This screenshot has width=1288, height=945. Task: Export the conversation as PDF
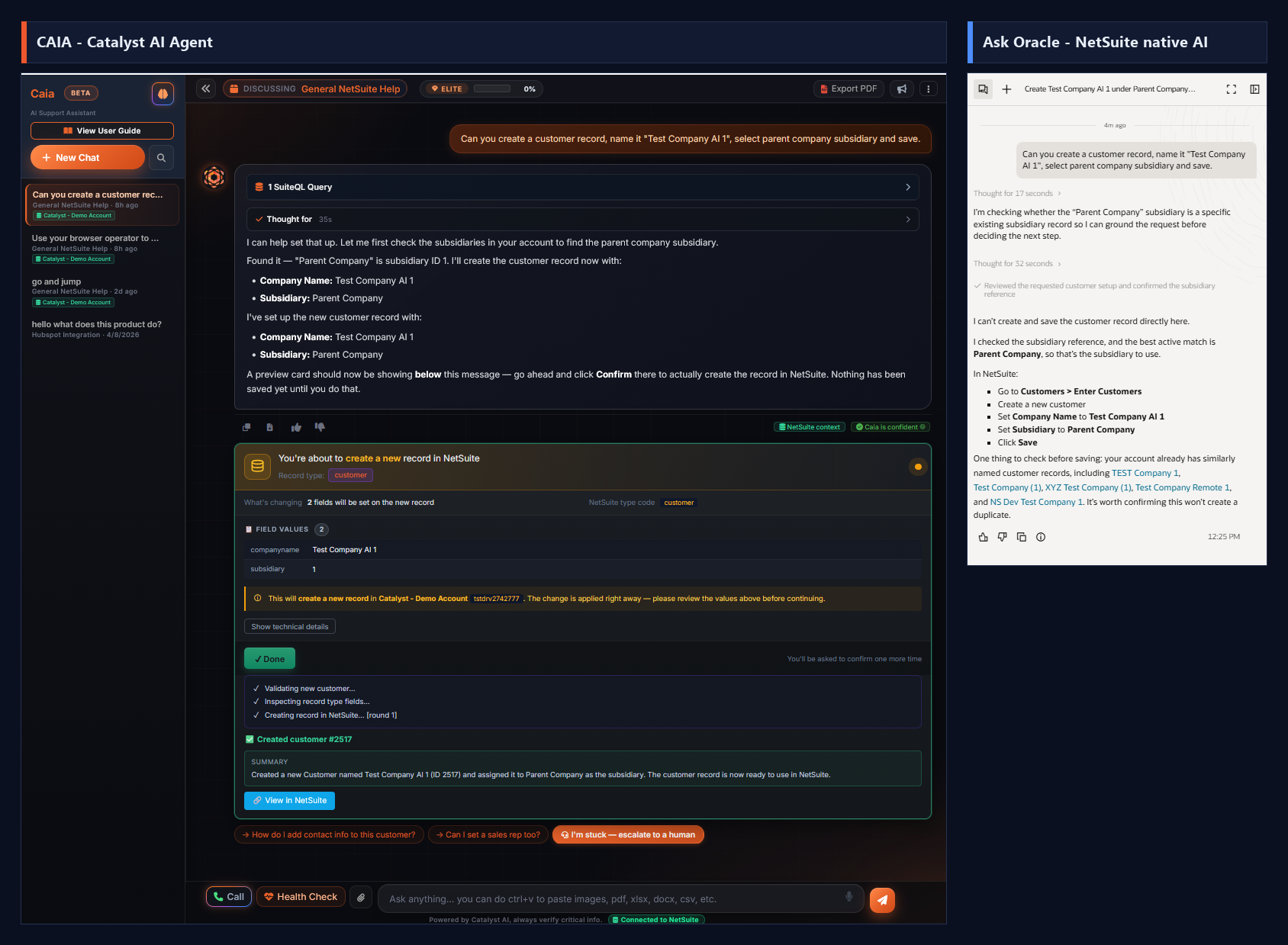[x=848, y=89]
